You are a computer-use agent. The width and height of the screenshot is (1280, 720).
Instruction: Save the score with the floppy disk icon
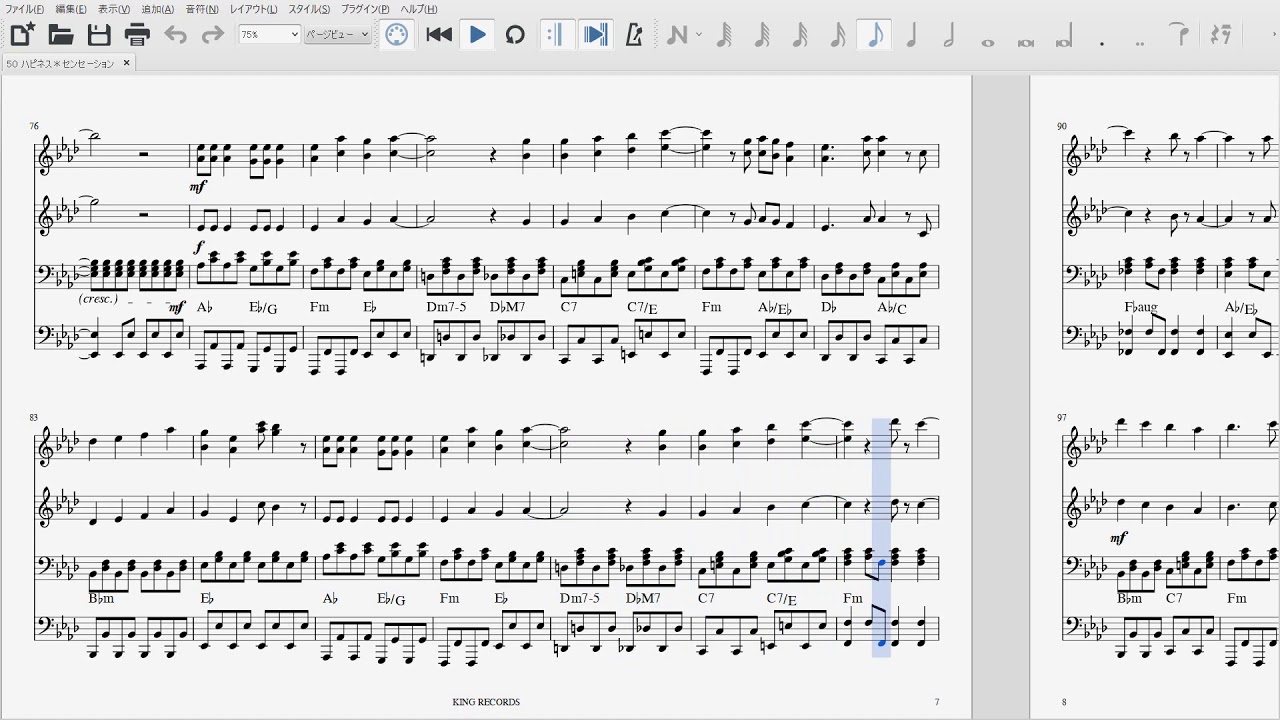(x=99, y=35)
